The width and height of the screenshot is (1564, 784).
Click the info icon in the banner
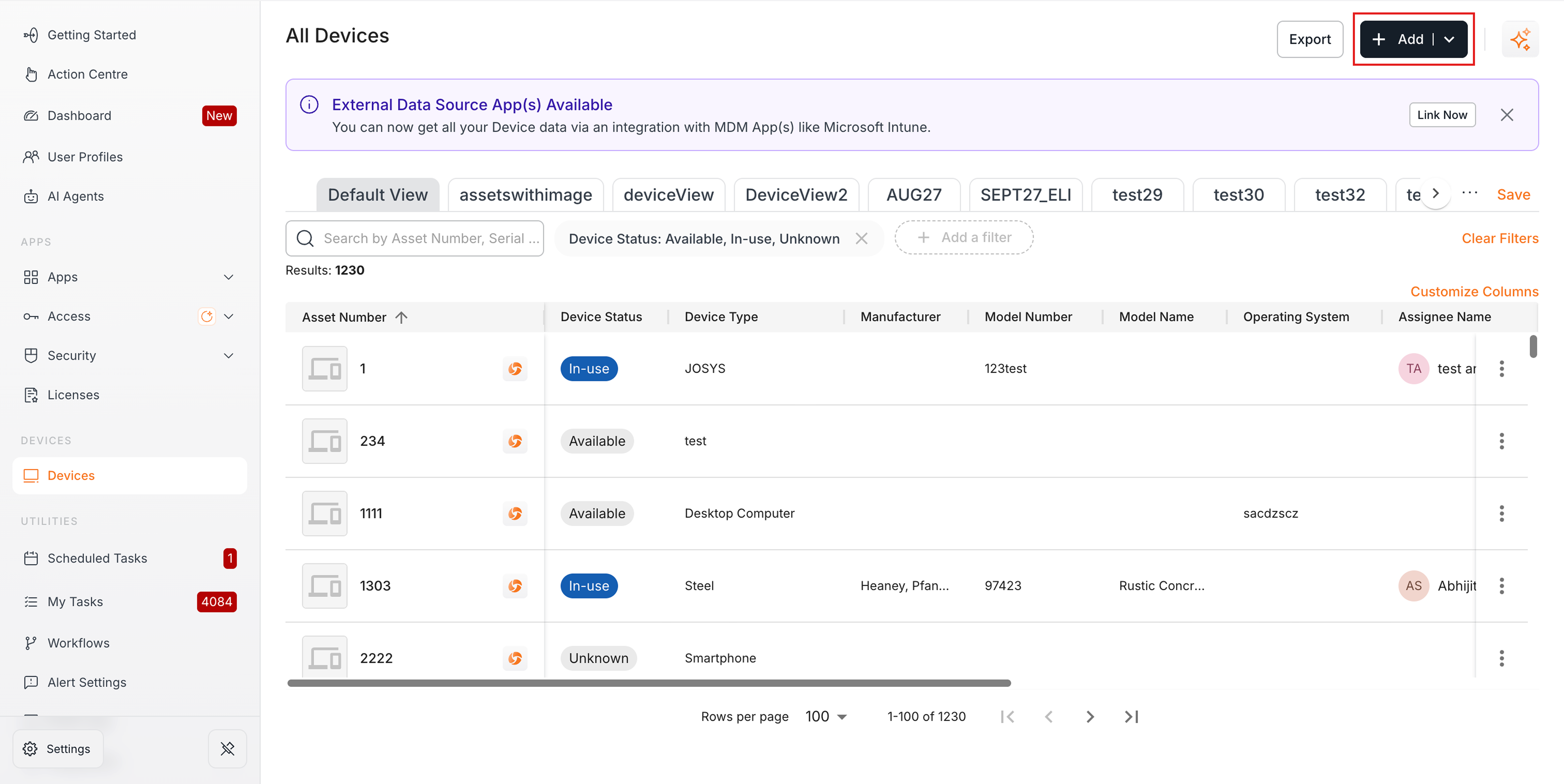click(x=309, y=105)
